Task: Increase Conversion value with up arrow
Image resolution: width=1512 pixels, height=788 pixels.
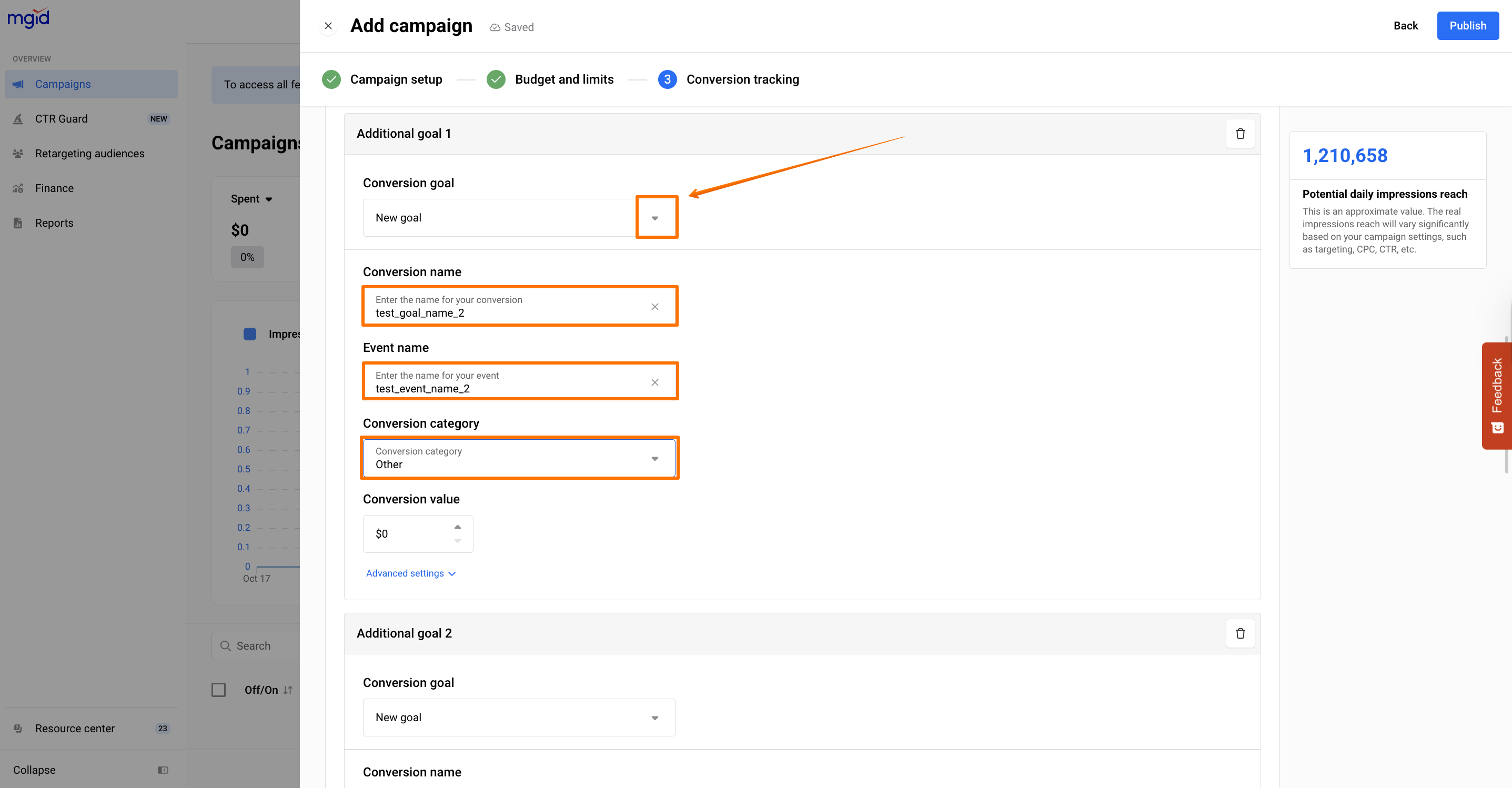Action: [457, 527]
